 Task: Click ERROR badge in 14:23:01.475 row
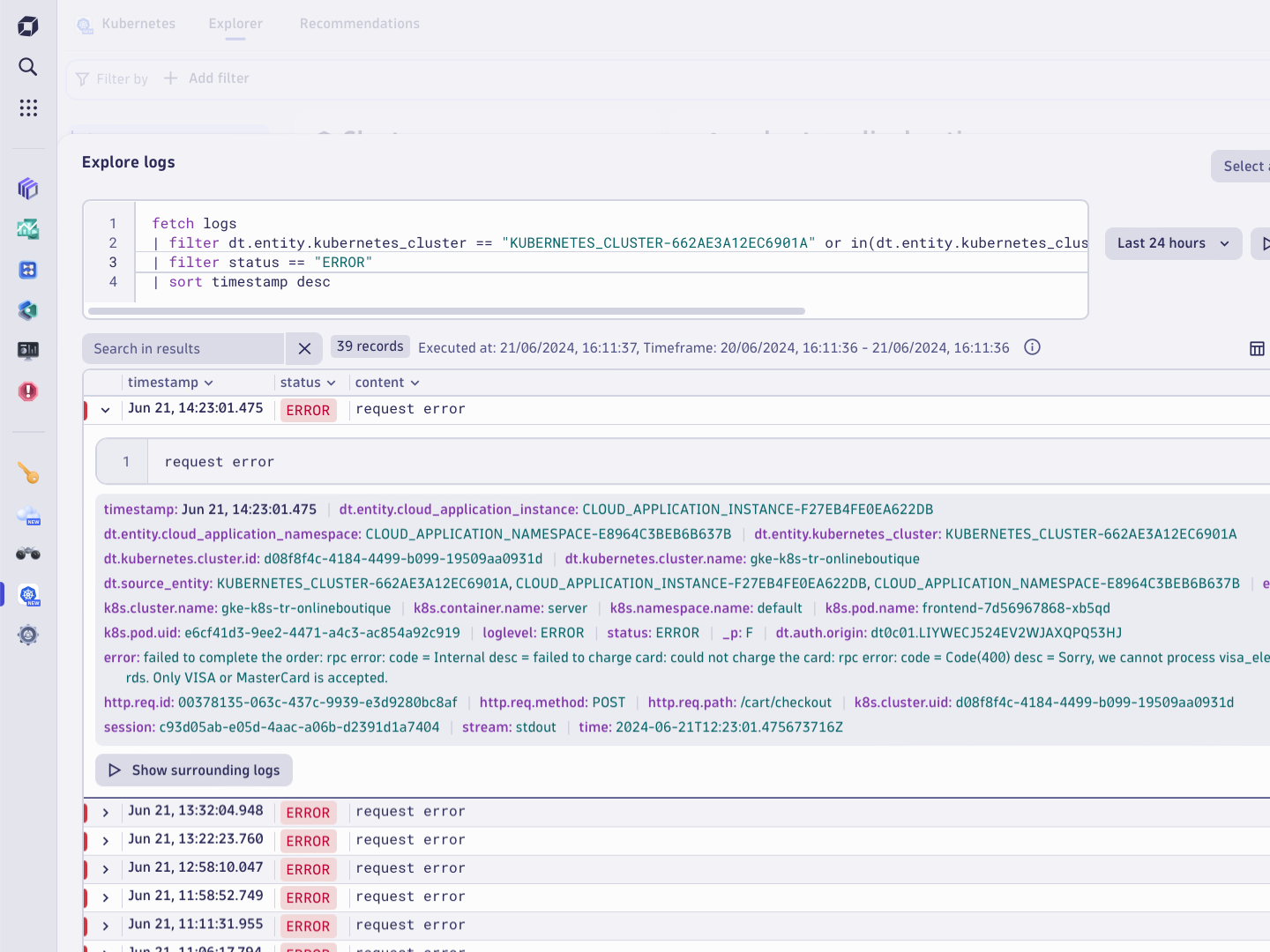(308, 411)
